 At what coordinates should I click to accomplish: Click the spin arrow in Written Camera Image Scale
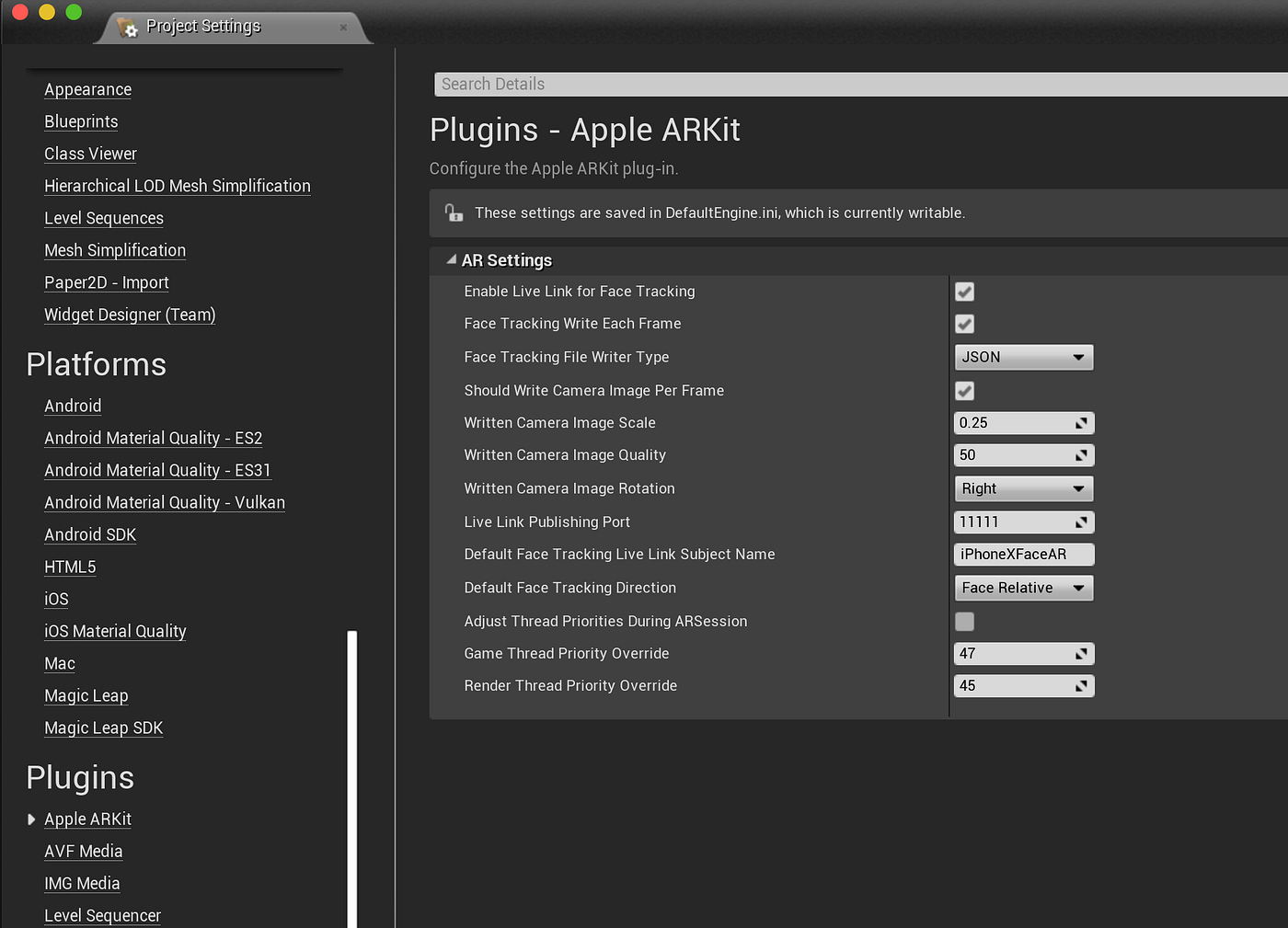pyautogui.click(x=1081, y=423)
